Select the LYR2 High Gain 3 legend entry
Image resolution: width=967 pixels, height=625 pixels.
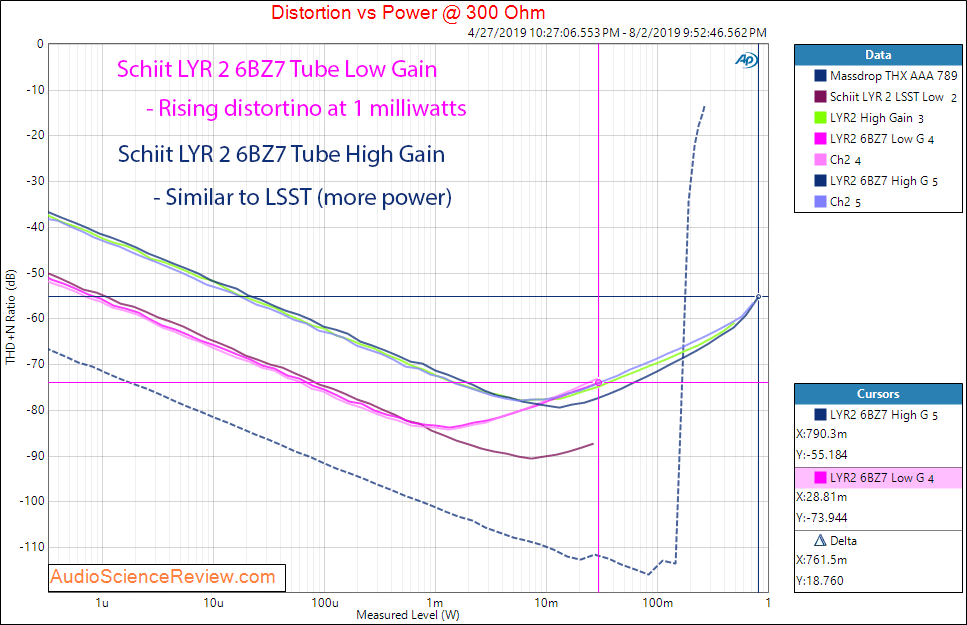point(876,118)
